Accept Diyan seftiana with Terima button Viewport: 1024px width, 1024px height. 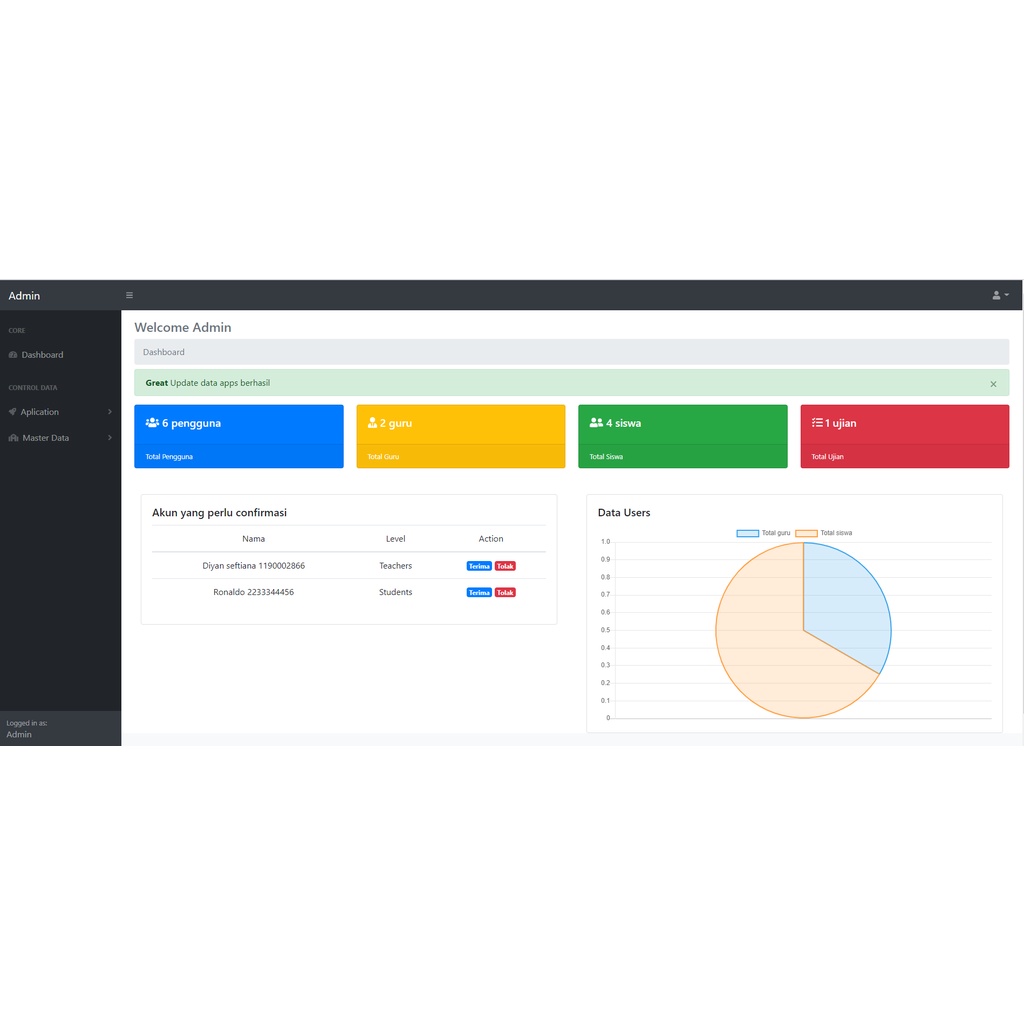click(x=479, y=566)
